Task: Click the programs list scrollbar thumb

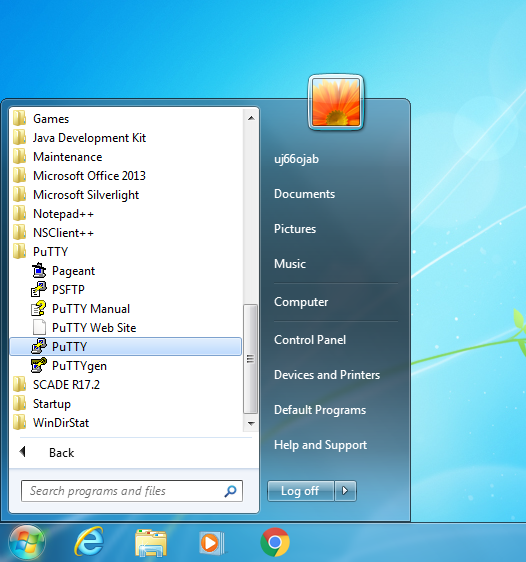Action: 250,359
